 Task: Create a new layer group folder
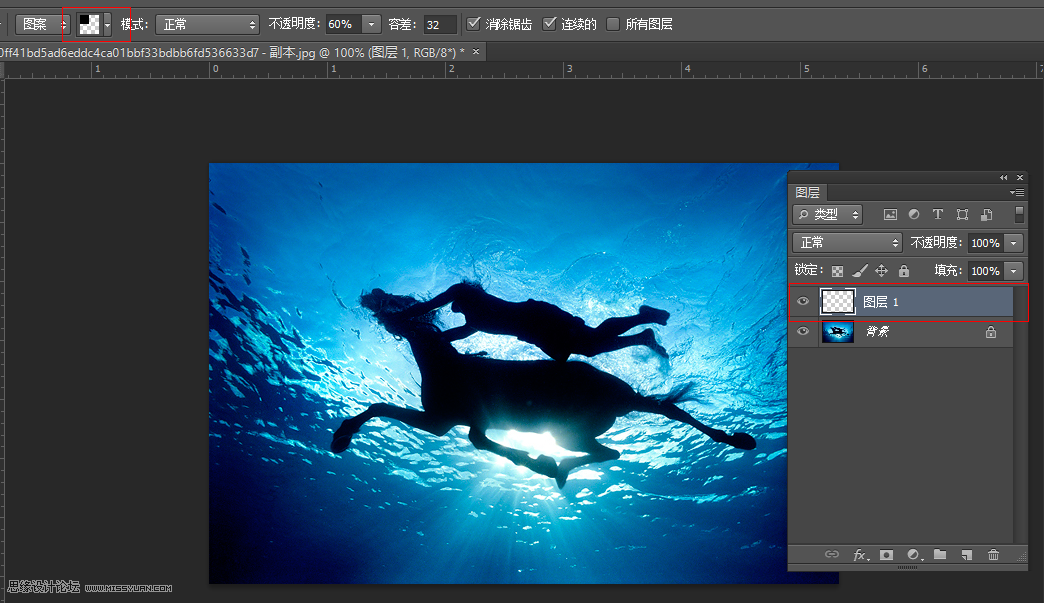939,555
